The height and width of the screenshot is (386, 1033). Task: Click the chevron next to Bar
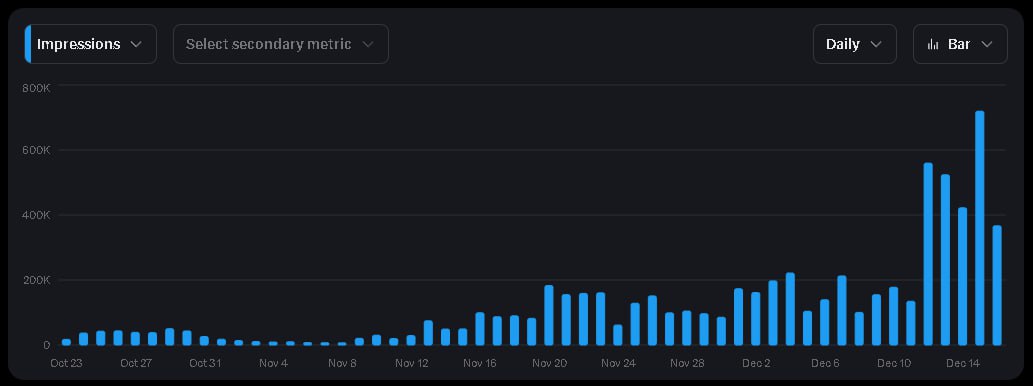point(986,44)
